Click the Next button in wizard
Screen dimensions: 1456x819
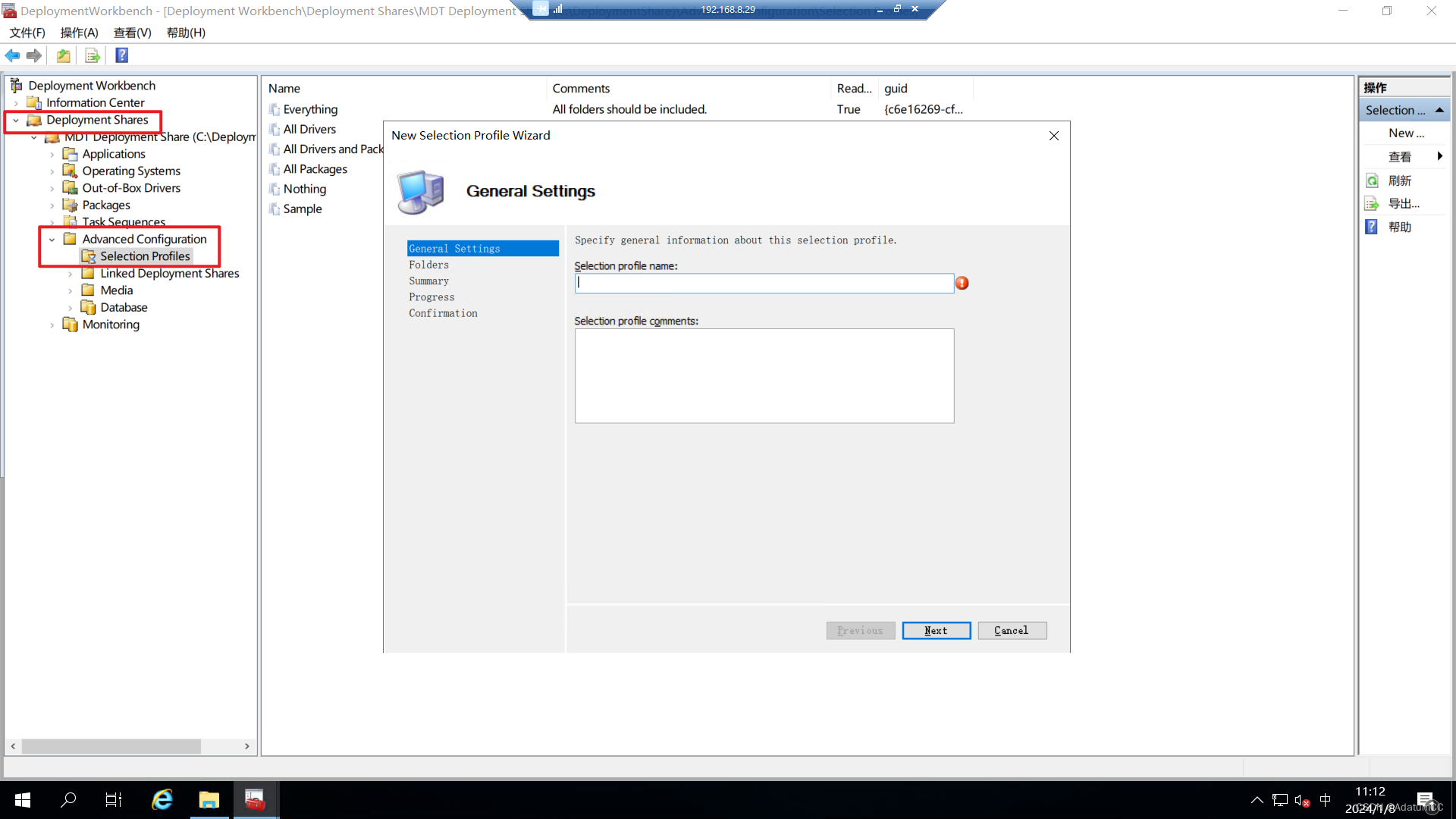pos(936,630)
